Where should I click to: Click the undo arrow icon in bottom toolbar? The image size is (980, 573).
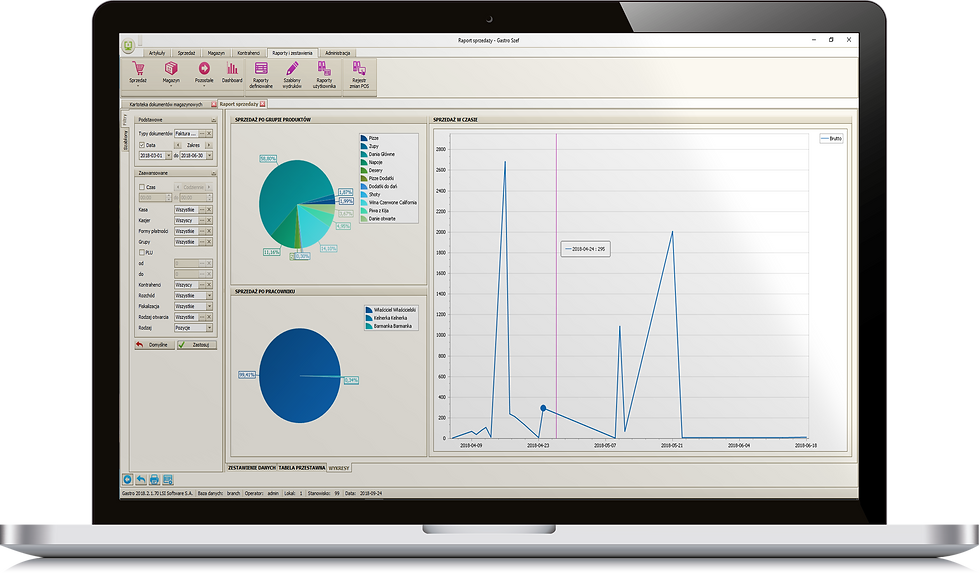click(x=141, y=479)
